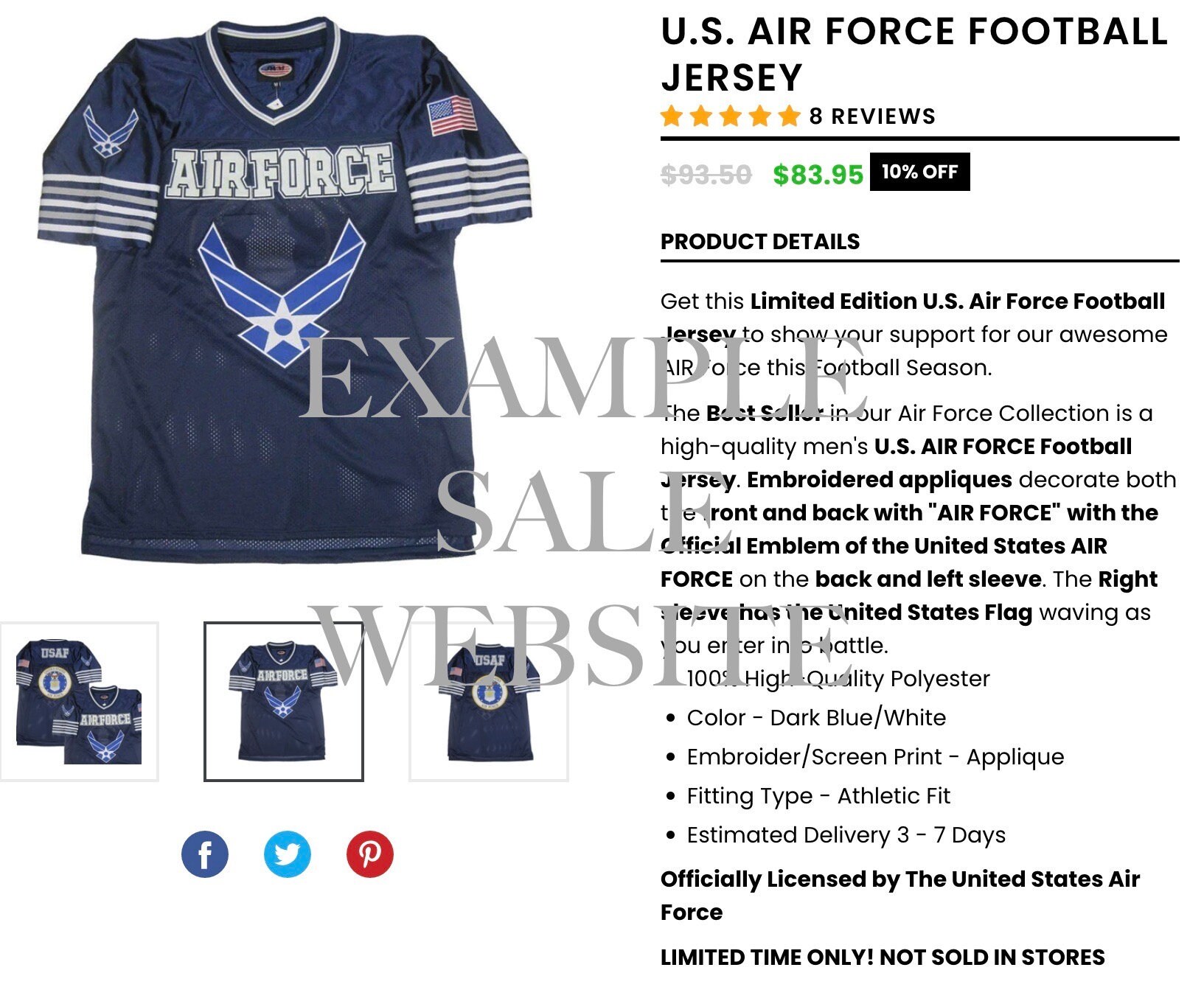
Task: Share on Facebook icon
Action: coord(204,854)
